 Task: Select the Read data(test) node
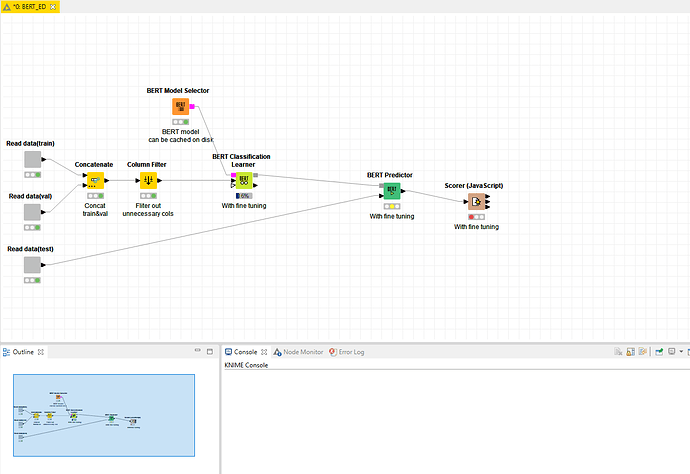[x=32, y=265]
